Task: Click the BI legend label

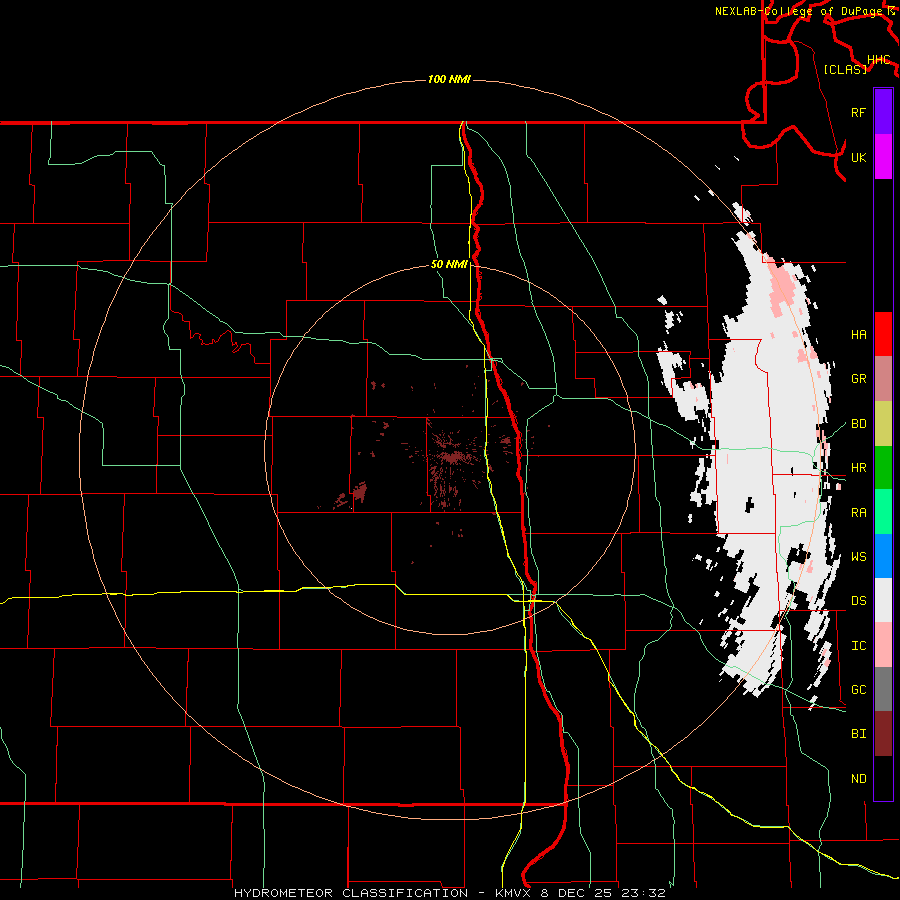Action: [x=858, y=734]
